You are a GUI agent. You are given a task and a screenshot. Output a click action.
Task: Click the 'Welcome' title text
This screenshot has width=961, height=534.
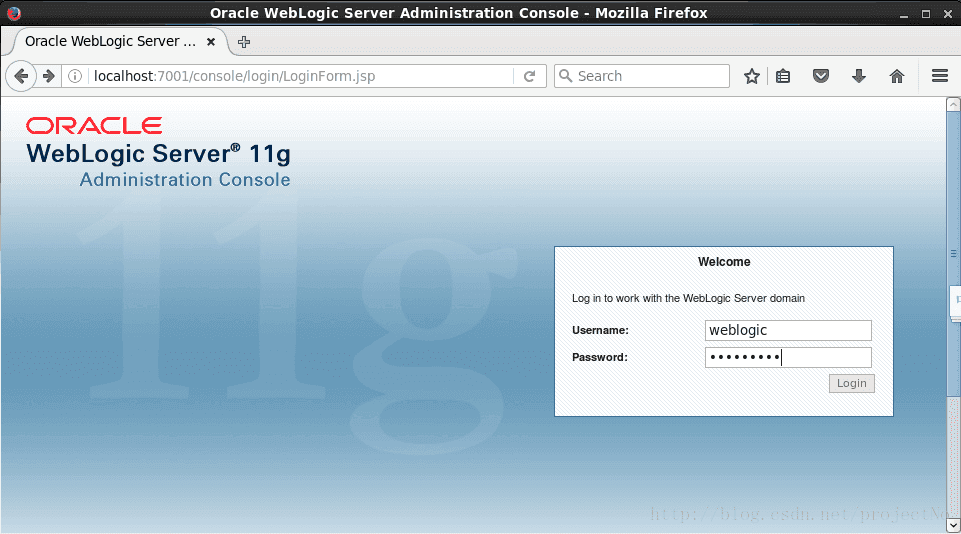[724, 262]
